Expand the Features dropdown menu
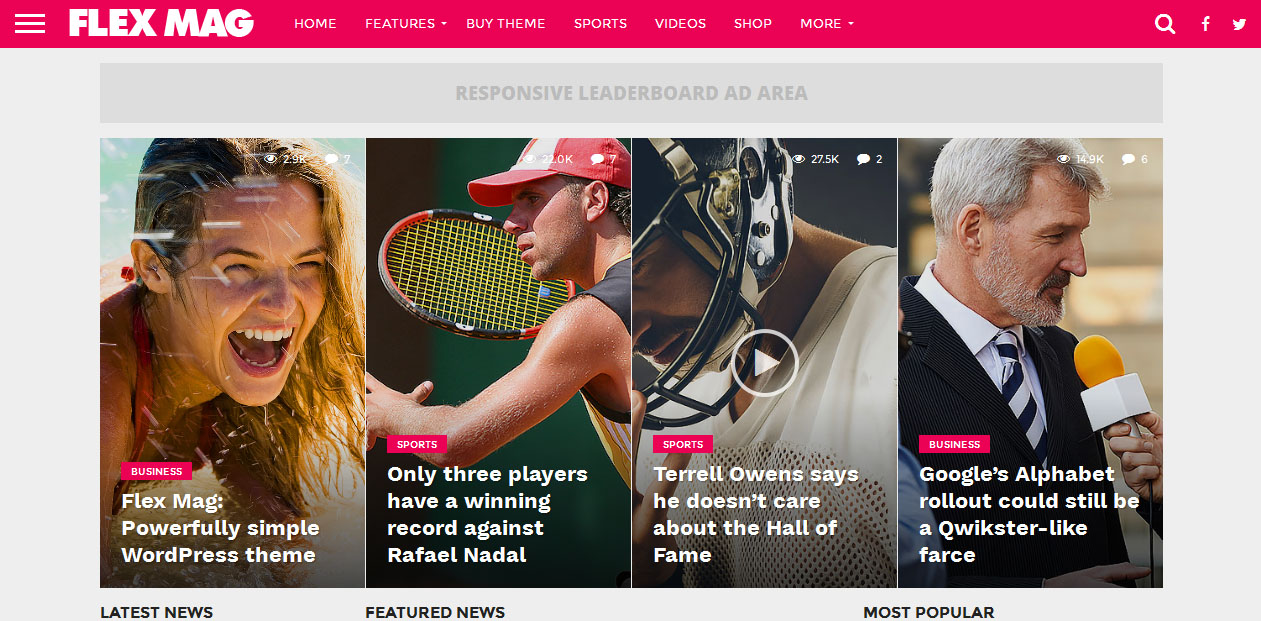The image size is (1261, 621). click(405, 23)
